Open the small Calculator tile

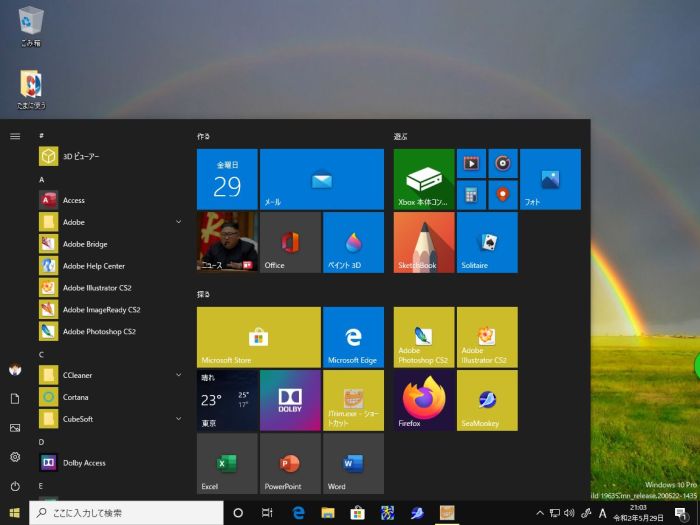[x=471, y=193]
